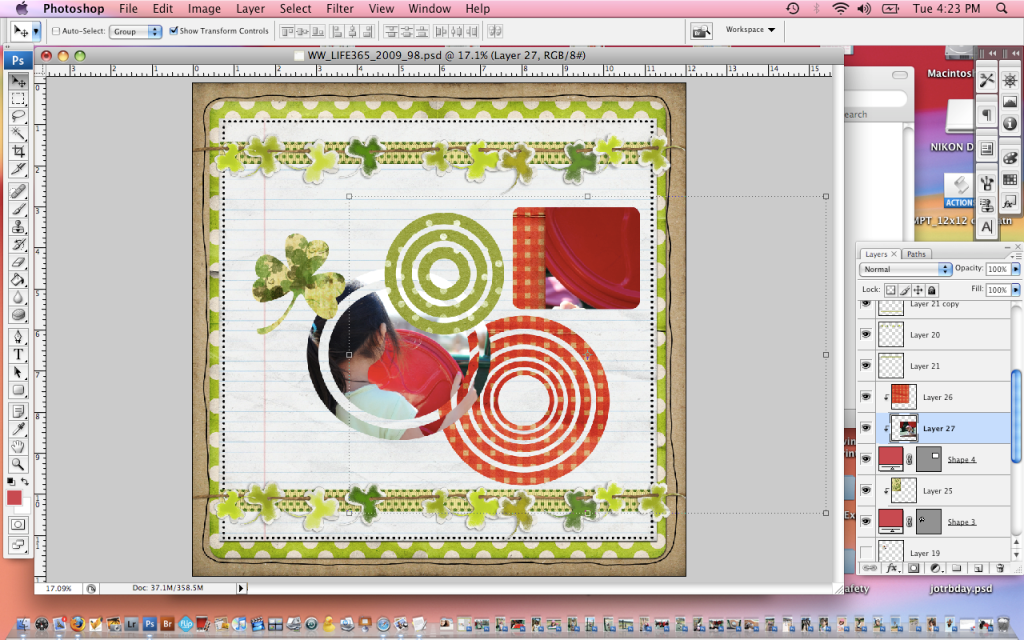Screen dimensions: 1024x640
Task: Click the zoom percentage field in status bar
Action: tap(59, 588)
